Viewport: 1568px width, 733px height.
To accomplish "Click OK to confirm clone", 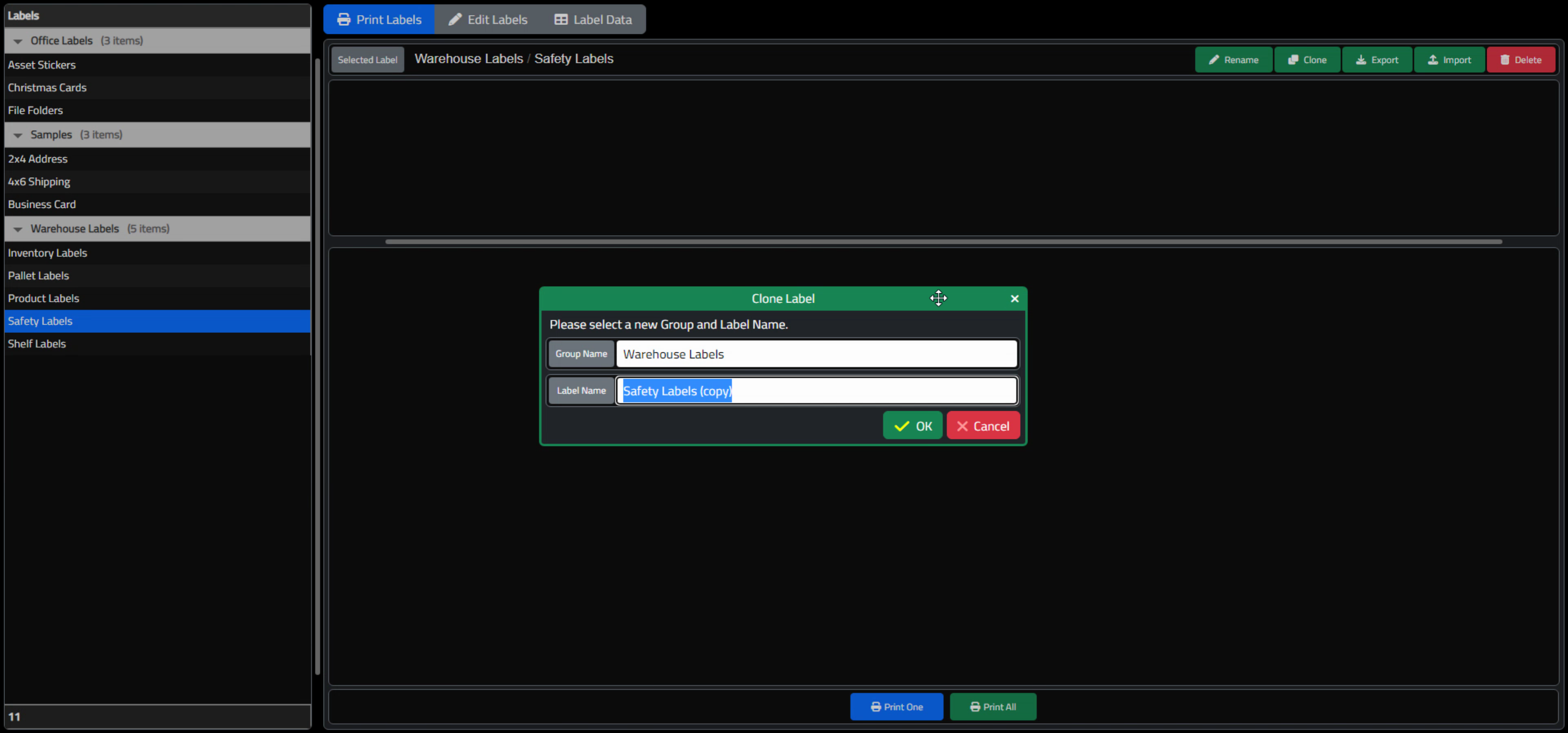I will point(912,426).
